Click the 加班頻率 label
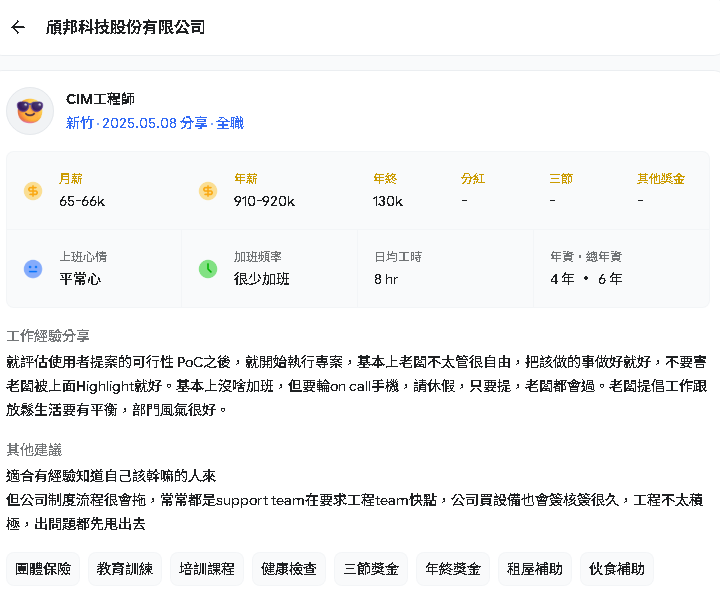This screenshot has width=720, height=597. tap(258, 257)
